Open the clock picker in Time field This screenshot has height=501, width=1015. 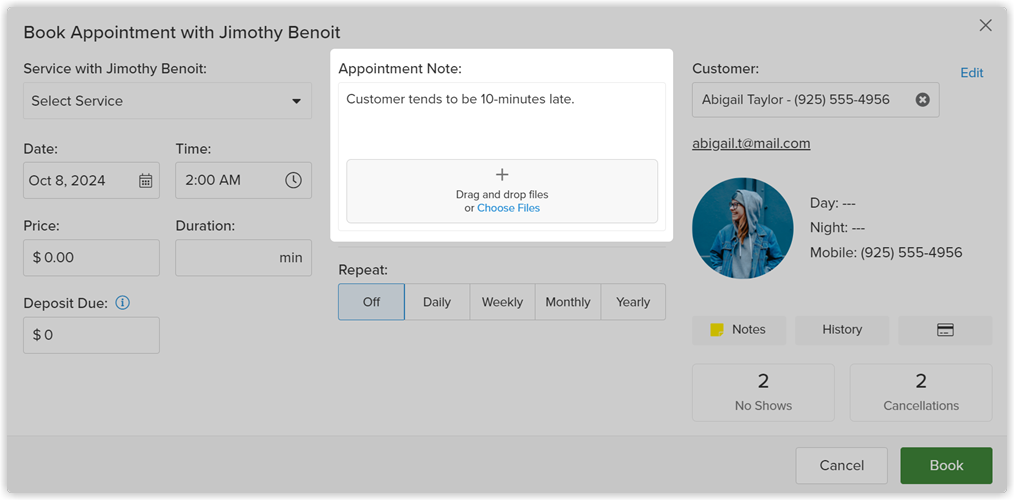293,181
